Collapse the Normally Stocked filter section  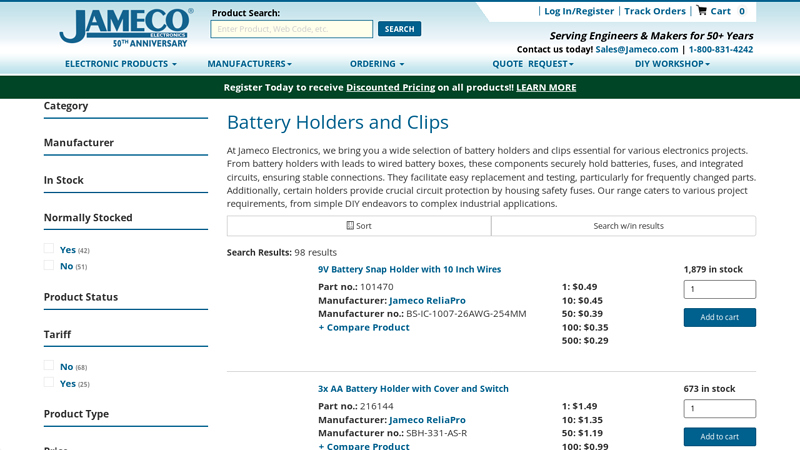coord(126,218)
